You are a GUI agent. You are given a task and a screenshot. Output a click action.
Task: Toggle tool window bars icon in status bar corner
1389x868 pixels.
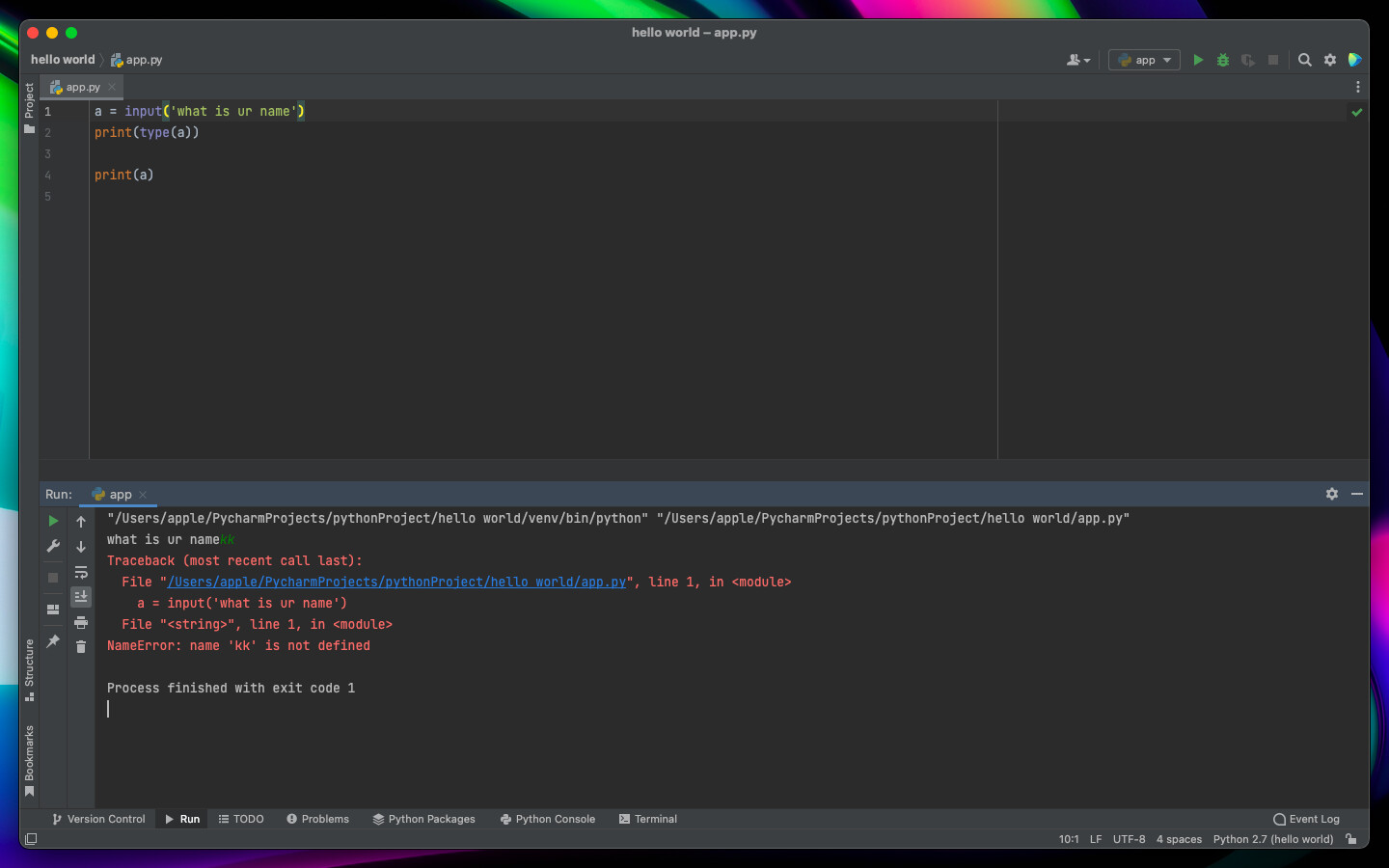tap(31, 839)
